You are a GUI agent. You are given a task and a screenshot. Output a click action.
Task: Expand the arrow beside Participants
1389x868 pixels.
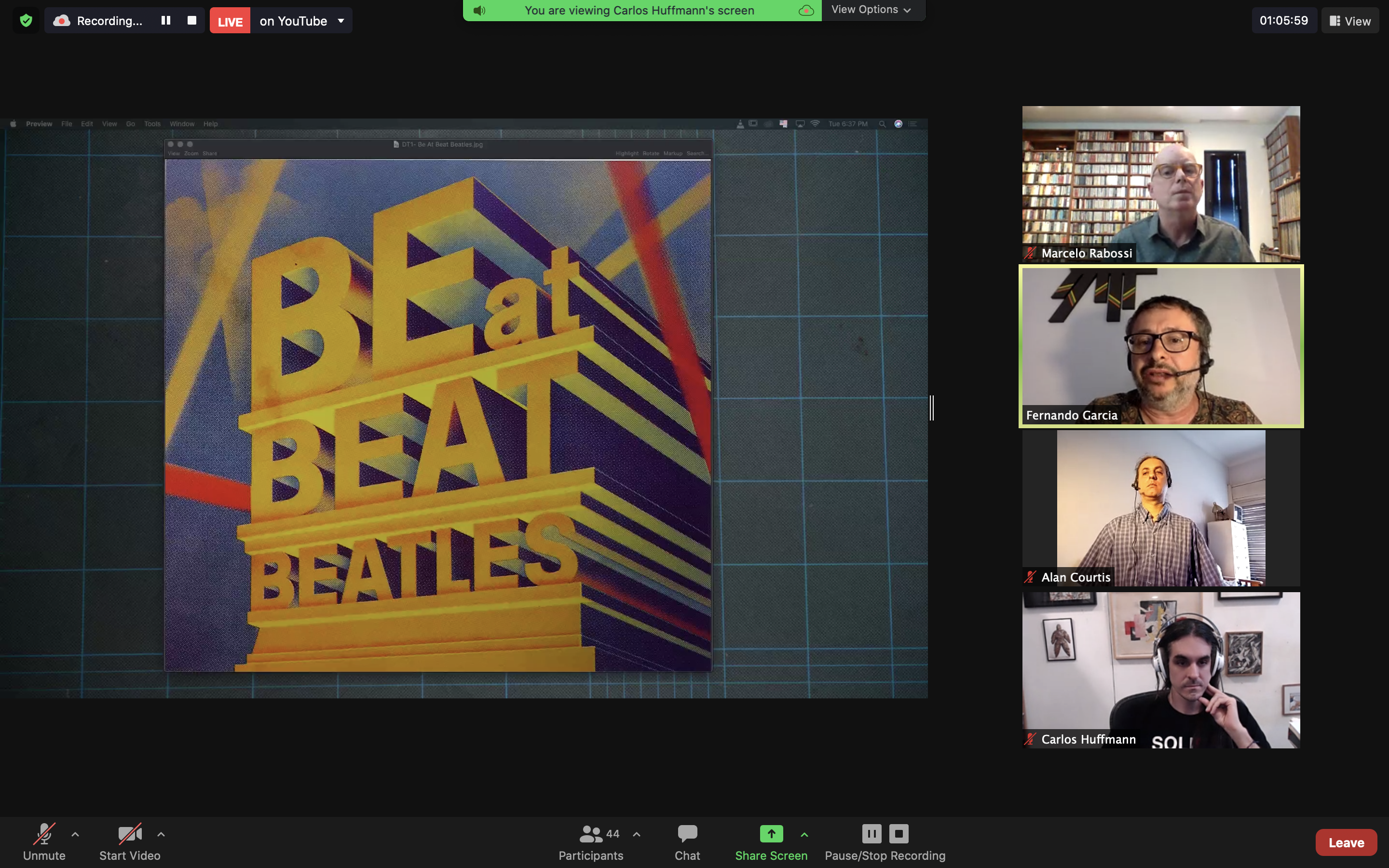point(637,834)
